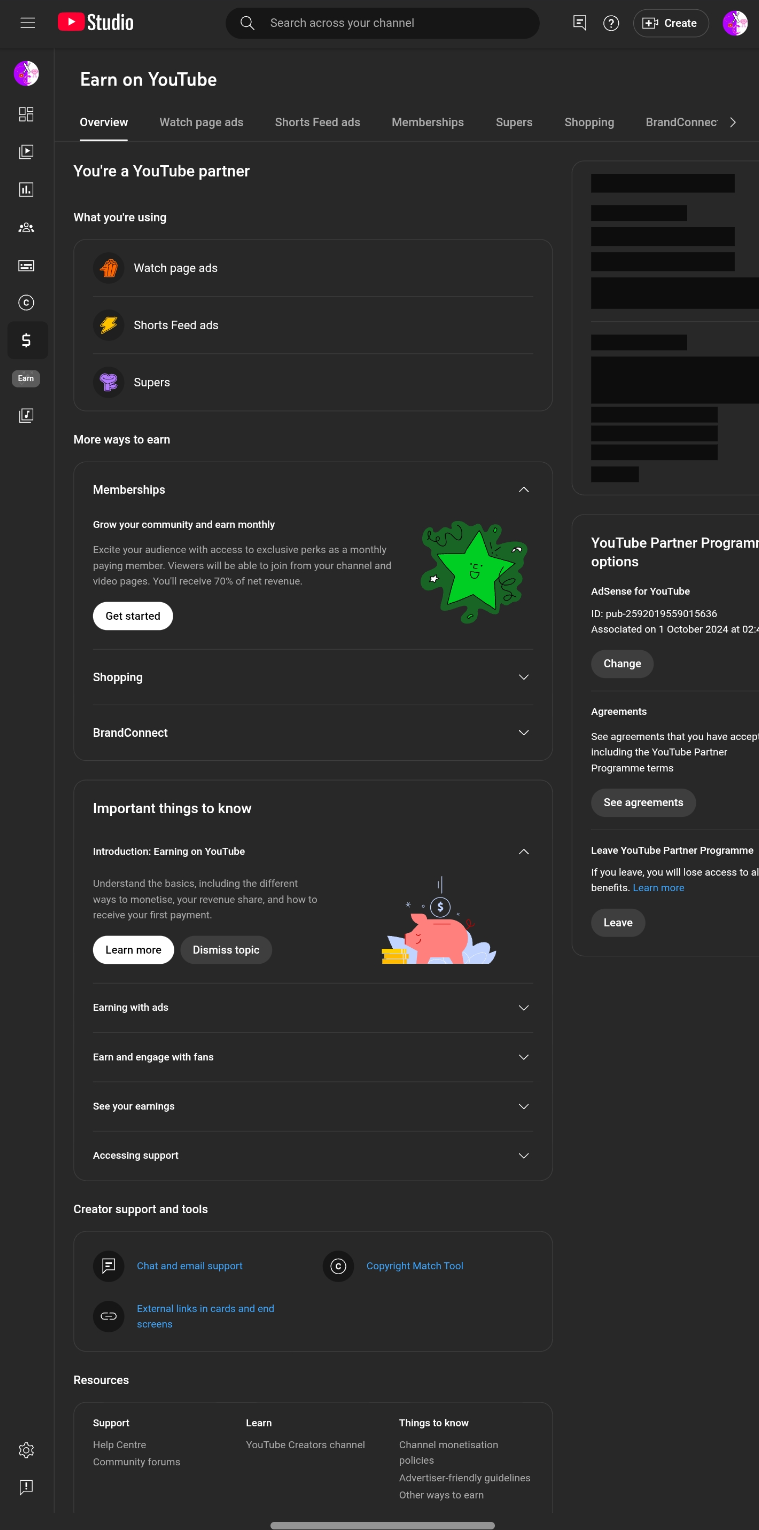Viewport: 759px width, 1530px height.
Task: Click the account avatar in top right
Action: [x=735, y=23]
